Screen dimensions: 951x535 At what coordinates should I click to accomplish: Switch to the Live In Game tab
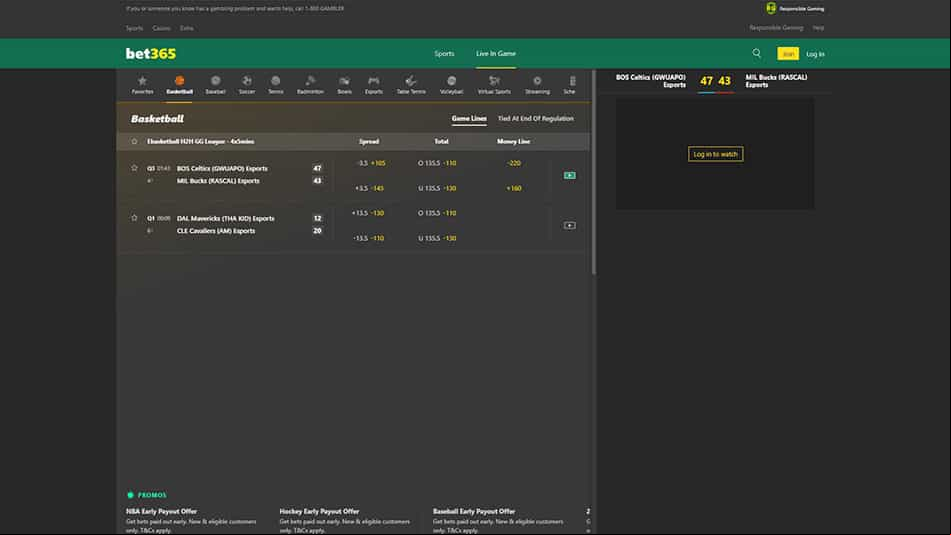coord(496,53)
